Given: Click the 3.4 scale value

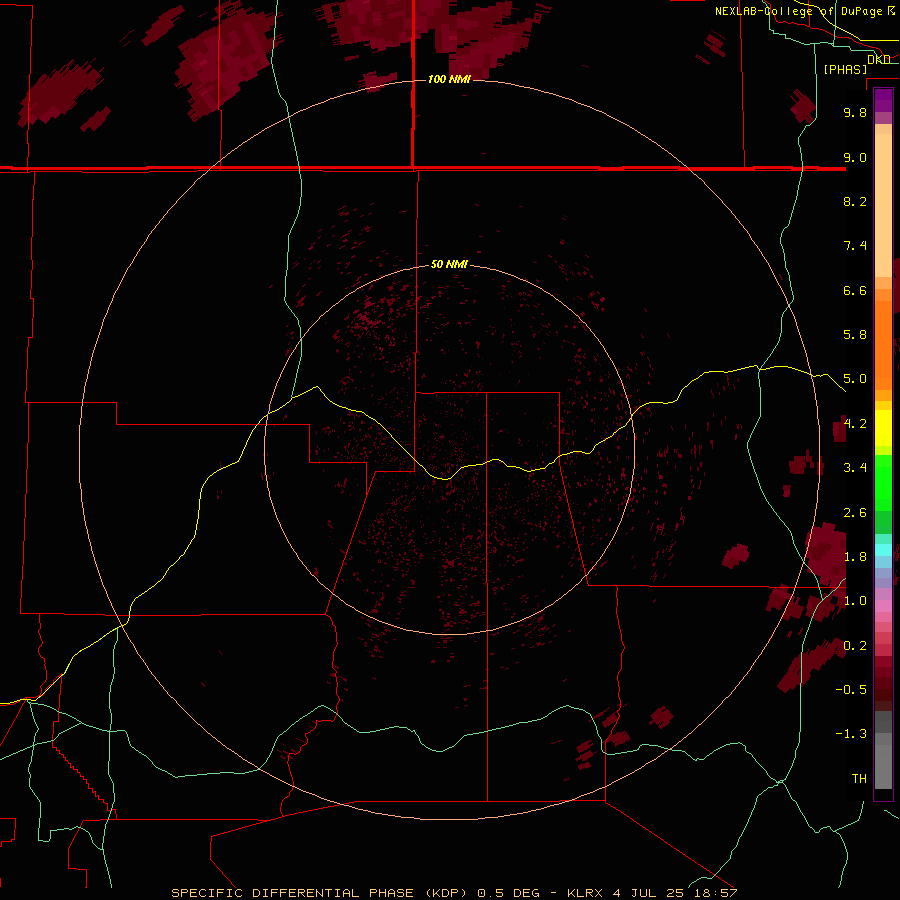Looking at the screenshot, I should pos(855,468).
